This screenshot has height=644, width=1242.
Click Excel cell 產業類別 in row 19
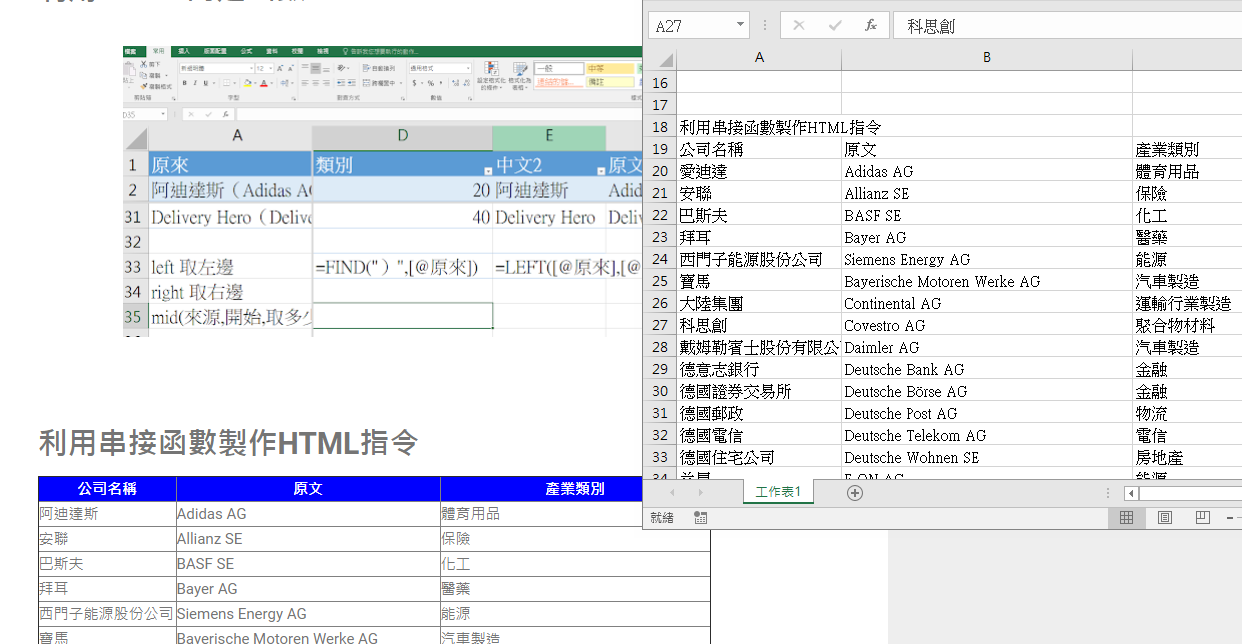1187,149
